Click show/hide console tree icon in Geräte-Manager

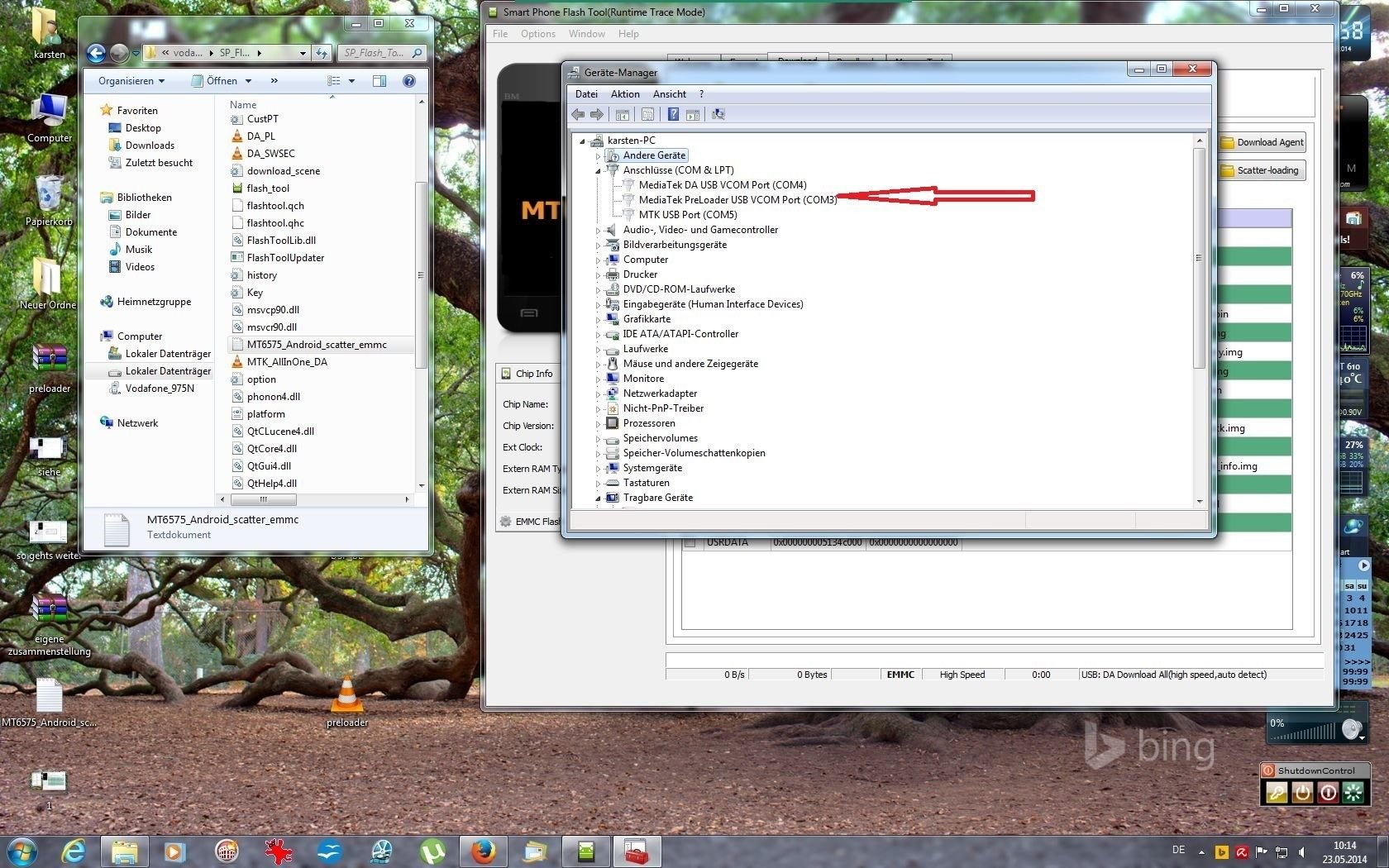click(x=623, y=114)
